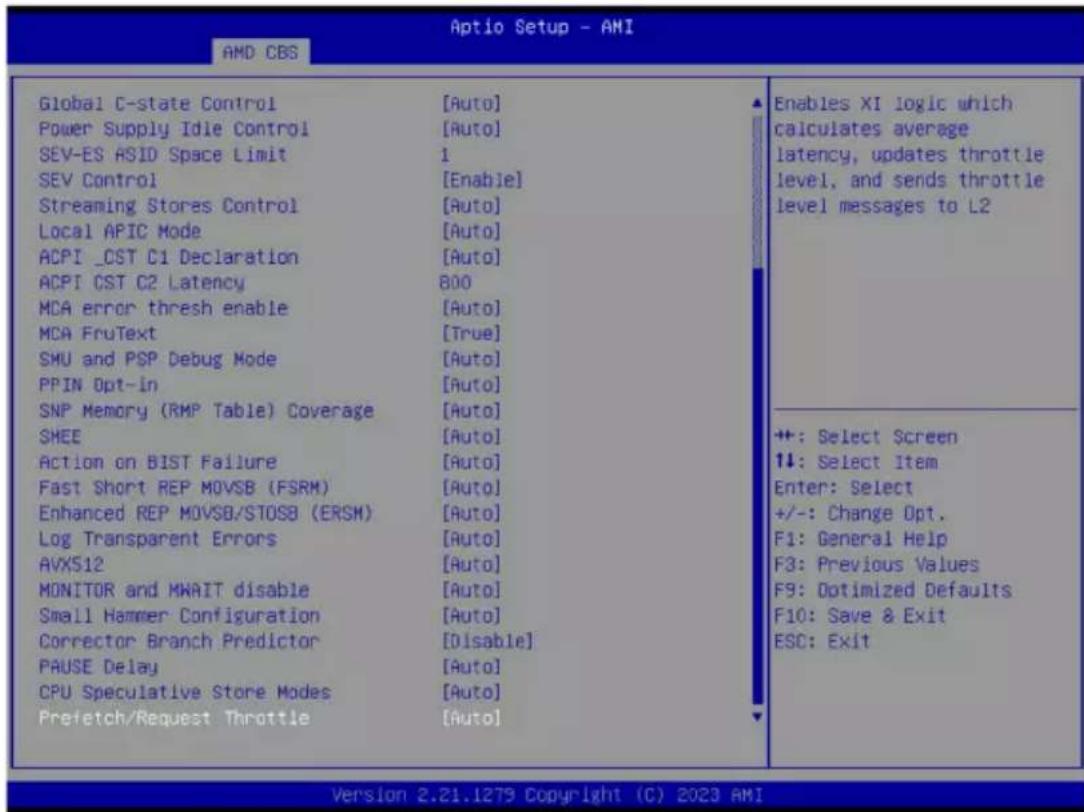Screen dimensions: 1084x812
Task: Open Enhanced REP MOVSB/STOSB (ERSM) value
Action: tap(471, 513)
